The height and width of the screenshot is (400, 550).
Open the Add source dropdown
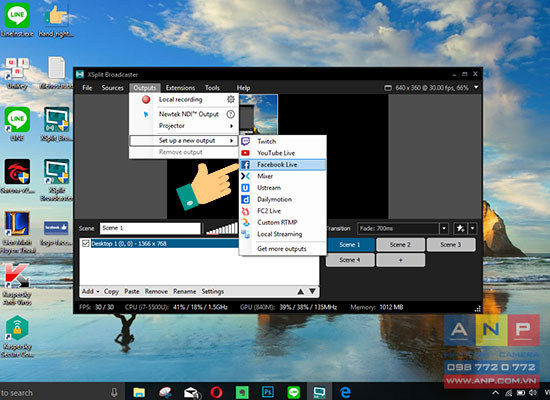click(90, 291)
